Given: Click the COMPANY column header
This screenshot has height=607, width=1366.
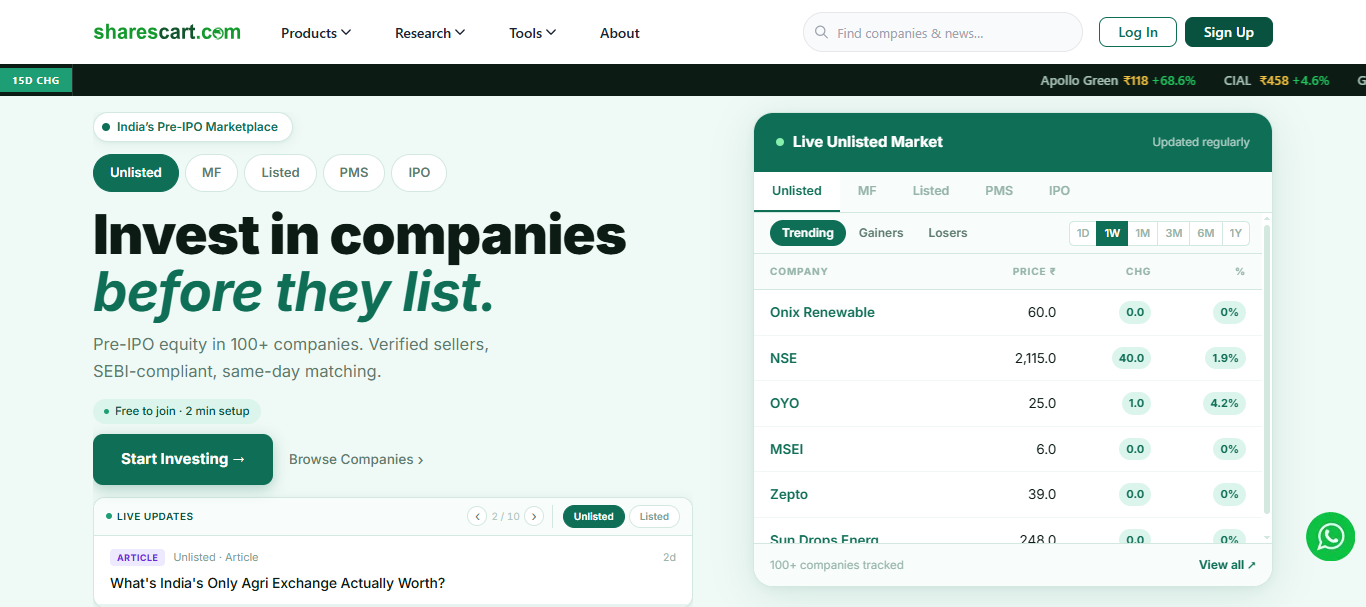Looking at the screenshot, I should pos(799,272).
